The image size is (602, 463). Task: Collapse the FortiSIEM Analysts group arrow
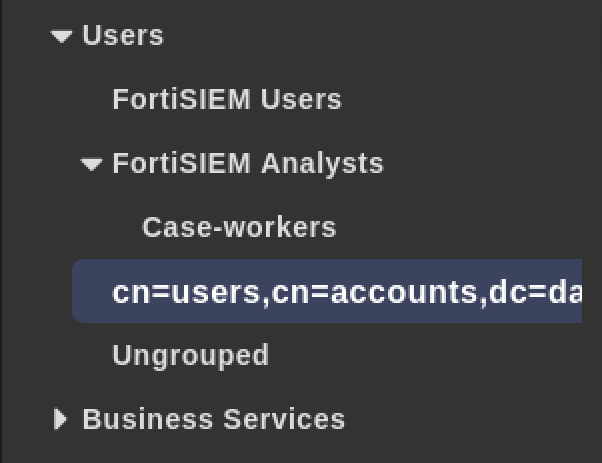click(92, 164)
